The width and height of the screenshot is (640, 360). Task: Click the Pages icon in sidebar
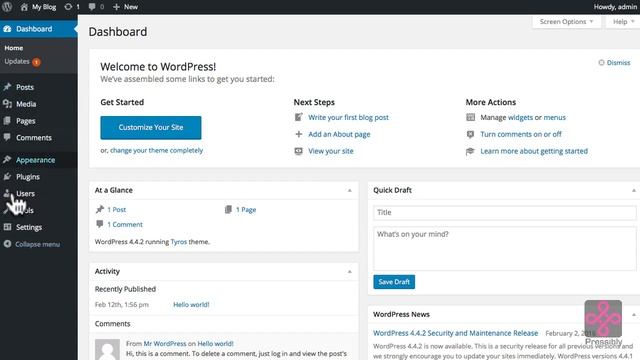[x=7, y=121]
